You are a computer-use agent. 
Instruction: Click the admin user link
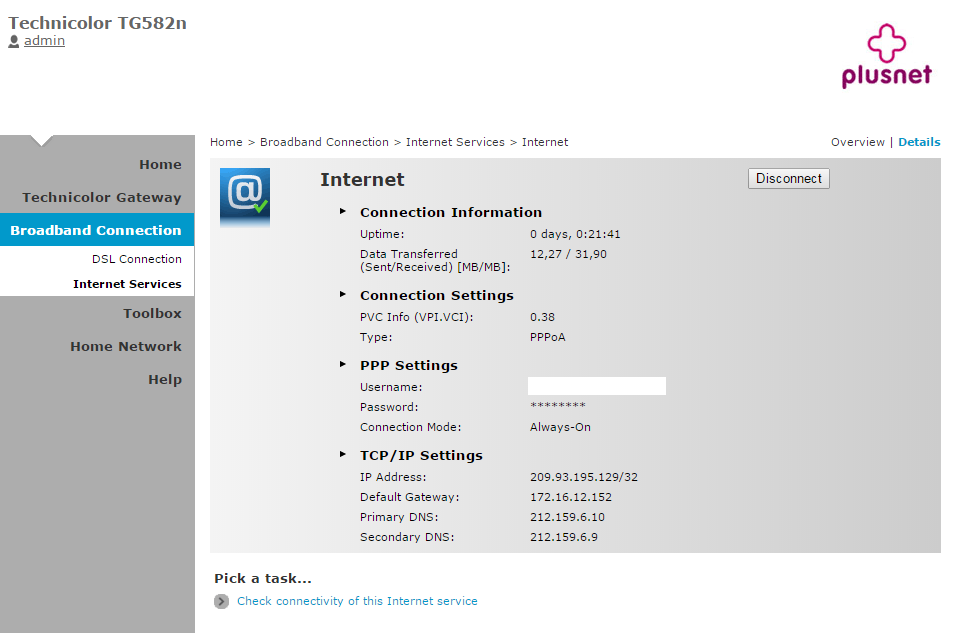click(x=44, y=41)
